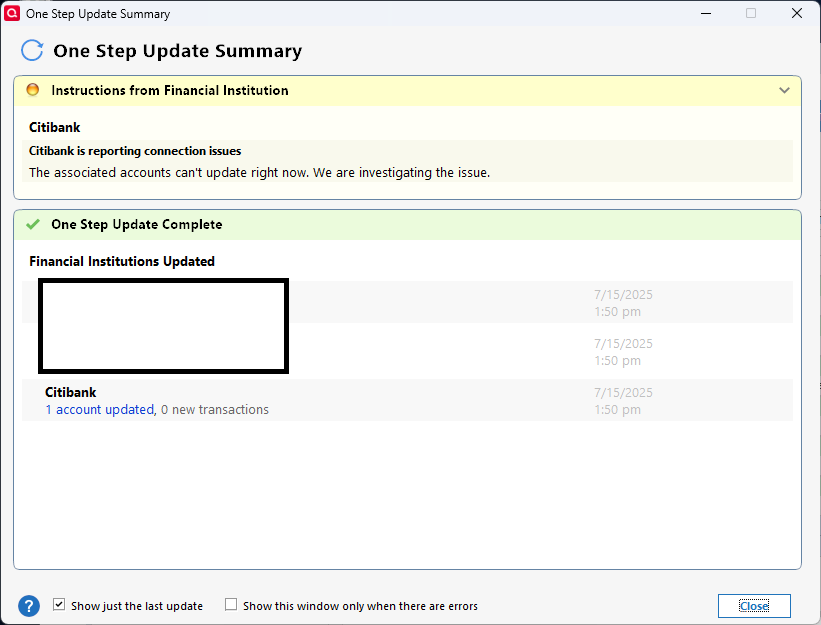The image size is (821, 625).
Task: Click the Citibank name in updated list
Action: [71, 392]
